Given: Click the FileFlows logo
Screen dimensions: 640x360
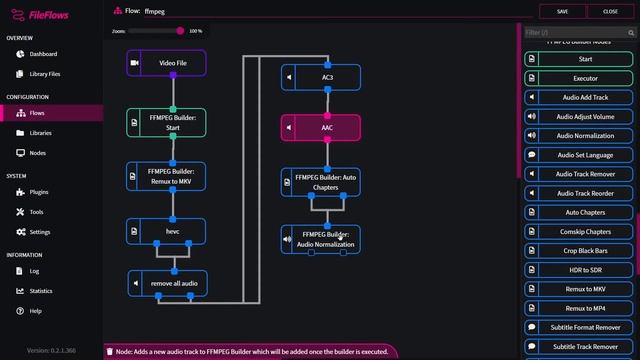Looking at the screenshot, I should 40,16.
